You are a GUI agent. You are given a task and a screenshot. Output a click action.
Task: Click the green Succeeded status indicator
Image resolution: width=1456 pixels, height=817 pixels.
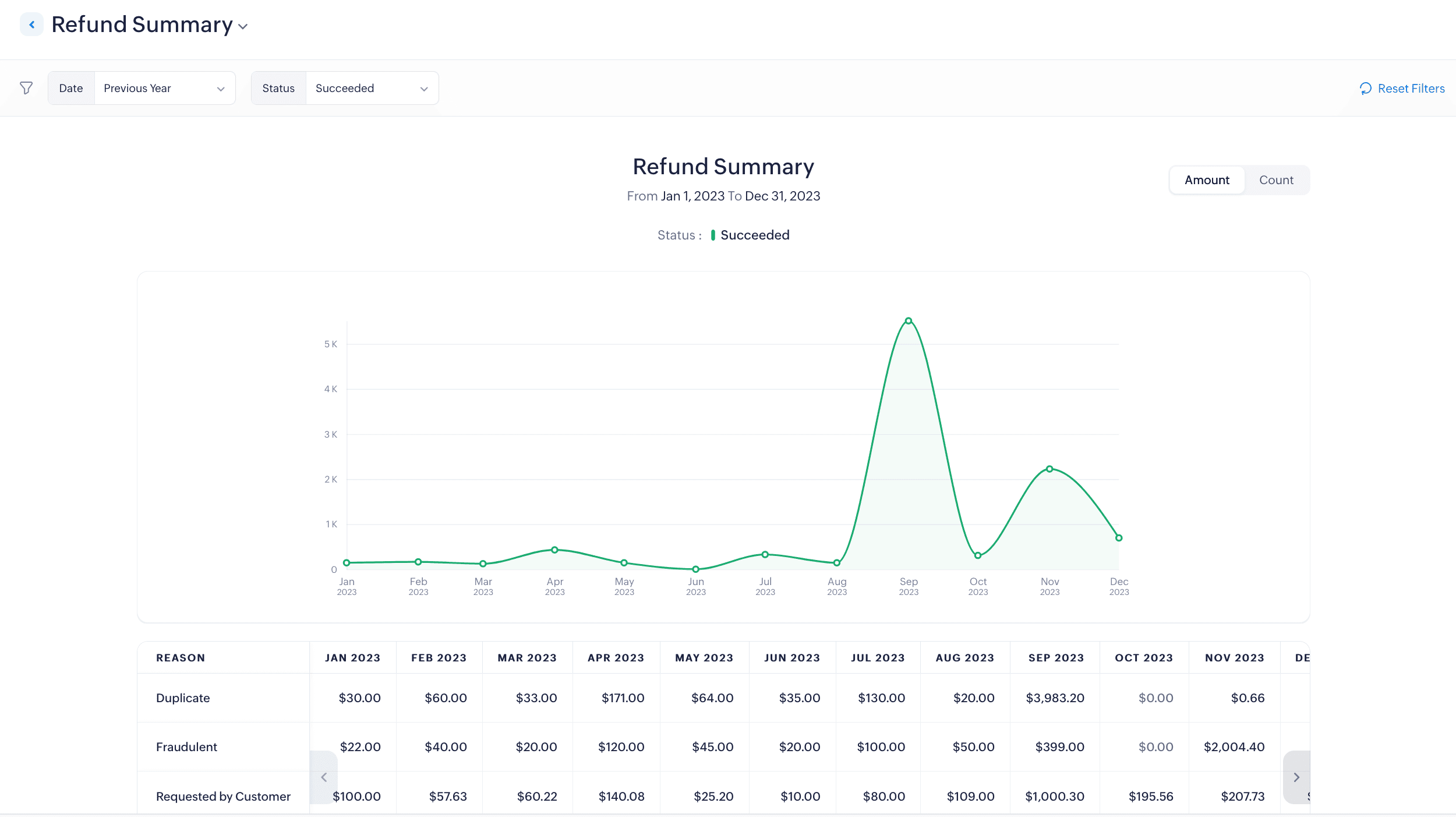coord(713,235)
